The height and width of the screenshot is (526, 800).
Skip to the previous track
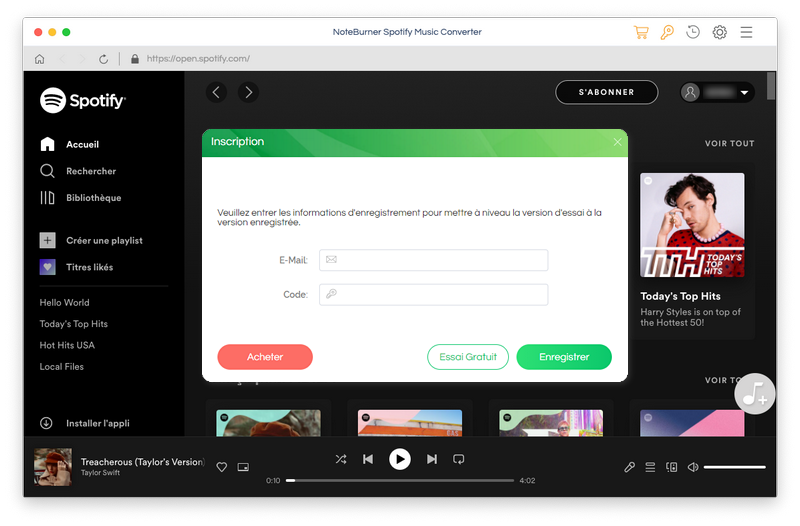pos(368,459)
